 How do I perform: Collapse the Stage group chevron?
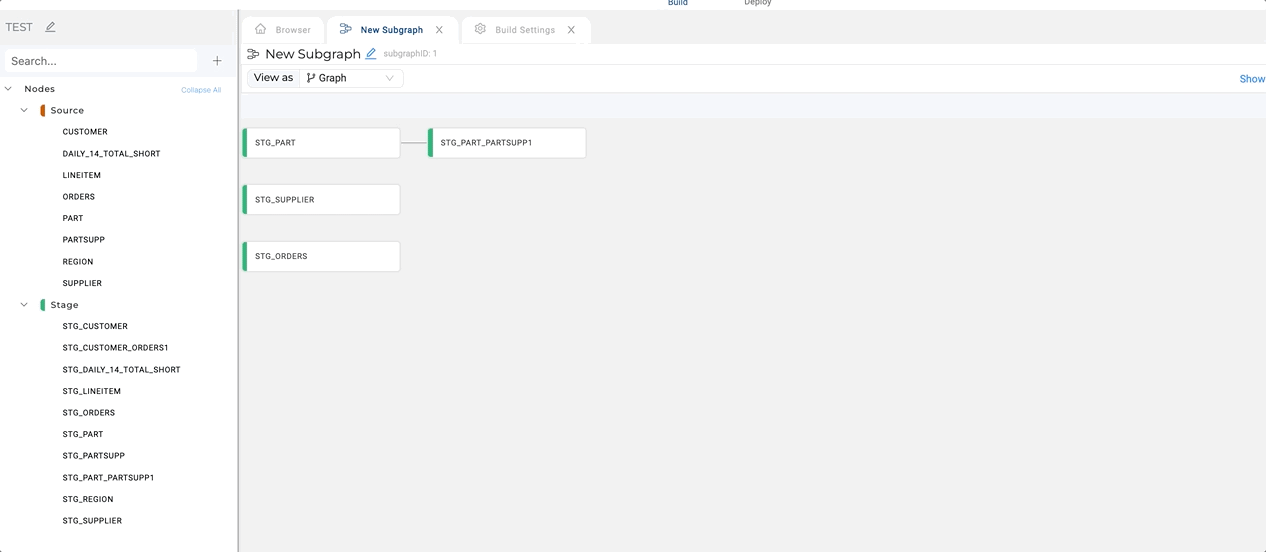pyautogui.click(x=24, y=305)
